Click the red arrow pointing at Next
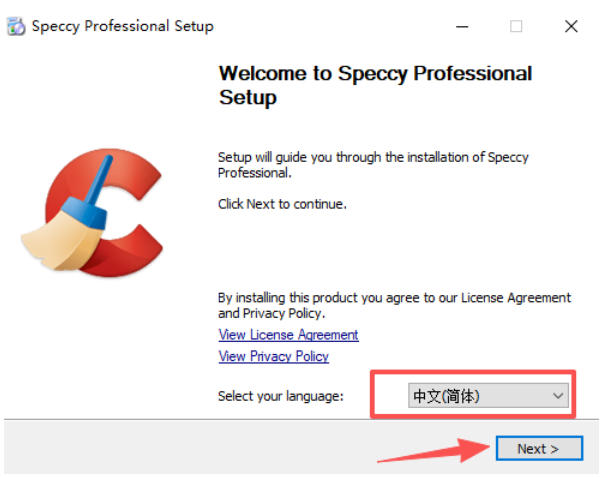This screenshot has width=603, height=477. (433, 450)
